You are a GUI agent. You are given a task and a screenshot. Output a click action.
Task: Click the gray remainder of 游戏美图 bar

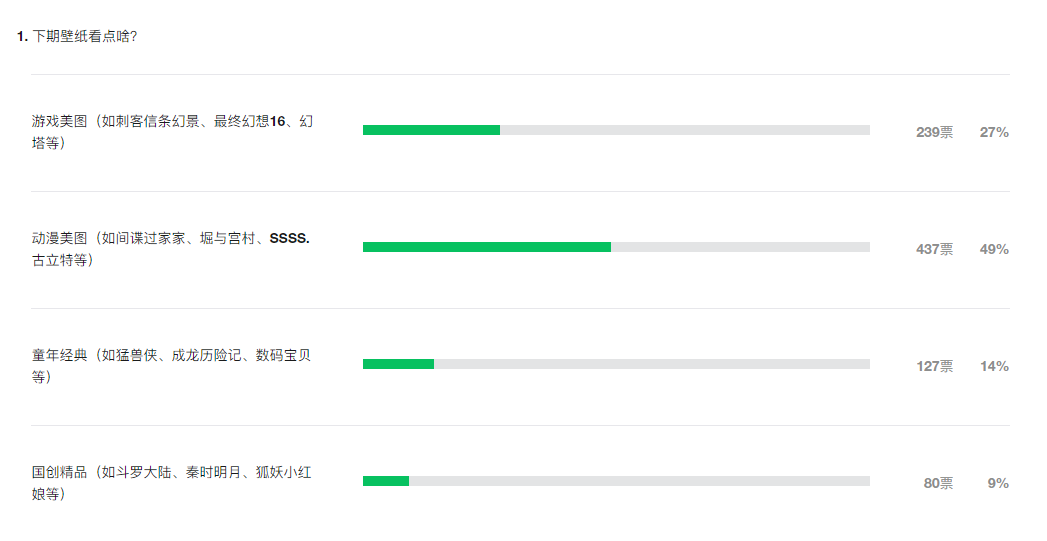(x=685, y=130)
